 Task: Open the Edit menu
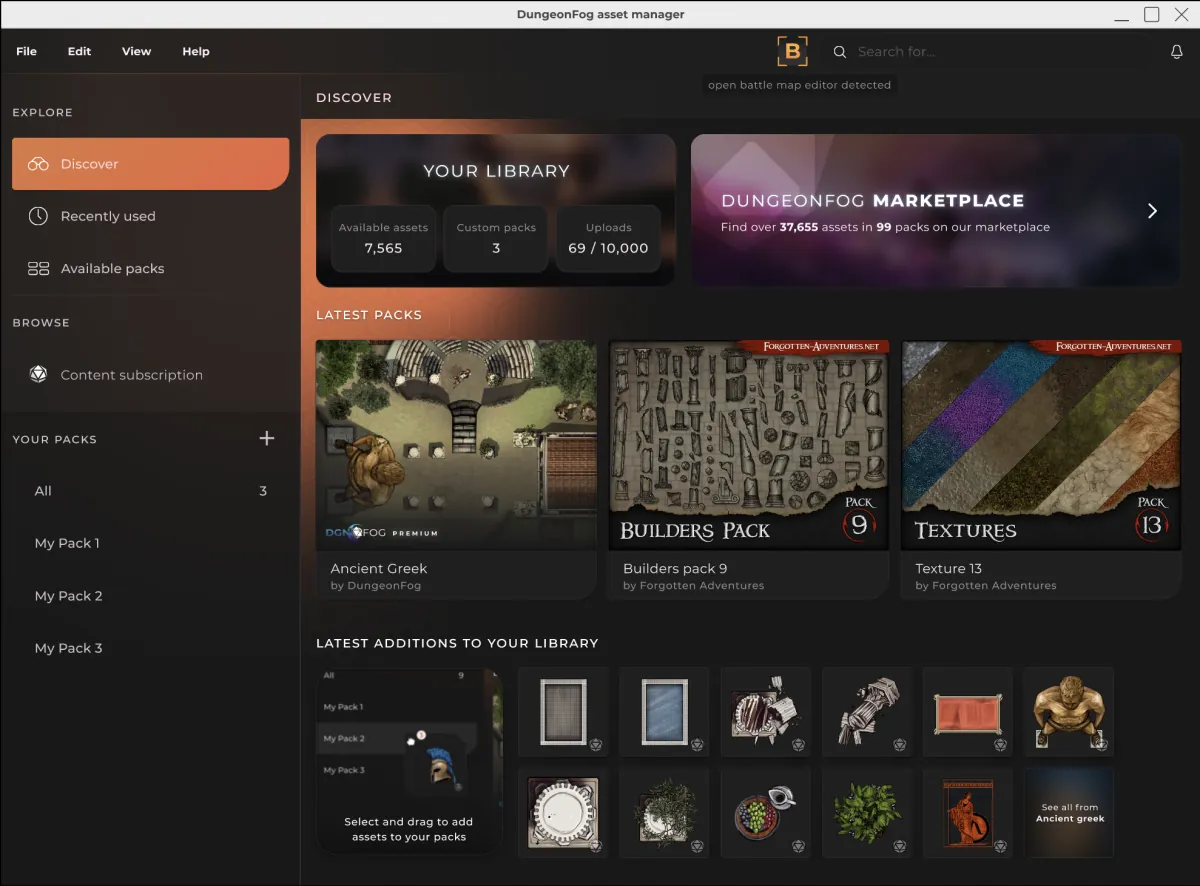pos(79,51)
